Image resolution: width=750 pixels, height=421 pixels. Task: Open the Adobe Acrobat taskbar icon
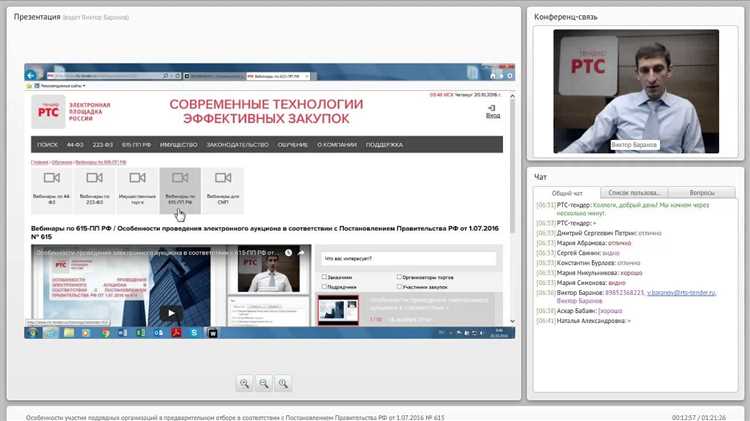click(x=176, y=332)
